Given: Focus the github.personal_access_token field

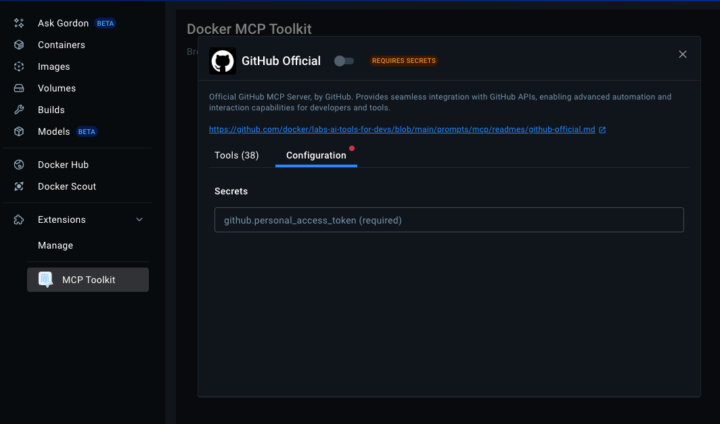Looking at the screenshot, I should 449,220.
